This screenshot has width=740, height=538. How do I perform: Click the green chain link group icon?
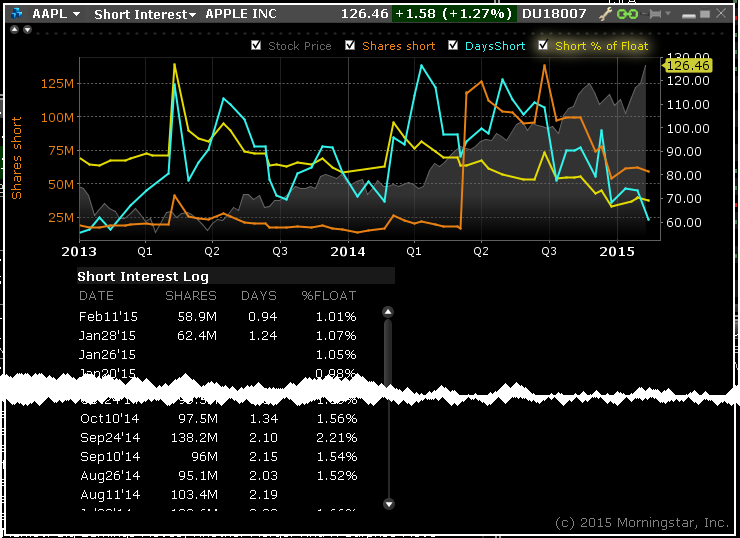click(628, 14)
